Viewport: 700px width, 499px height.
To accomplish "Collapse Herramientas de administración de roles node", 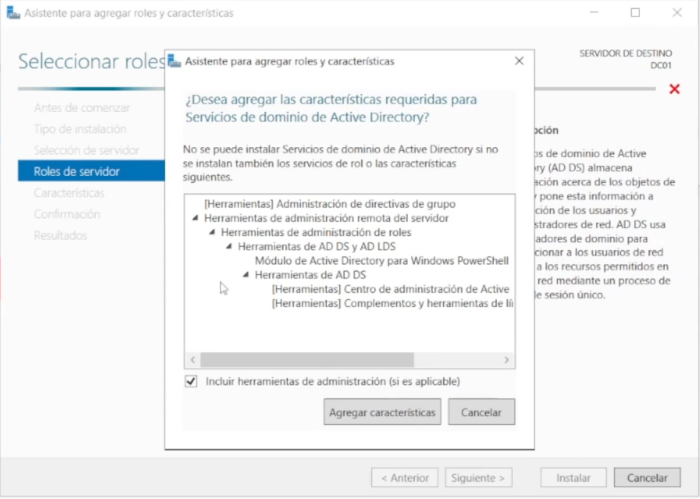I will click(212, 232).
